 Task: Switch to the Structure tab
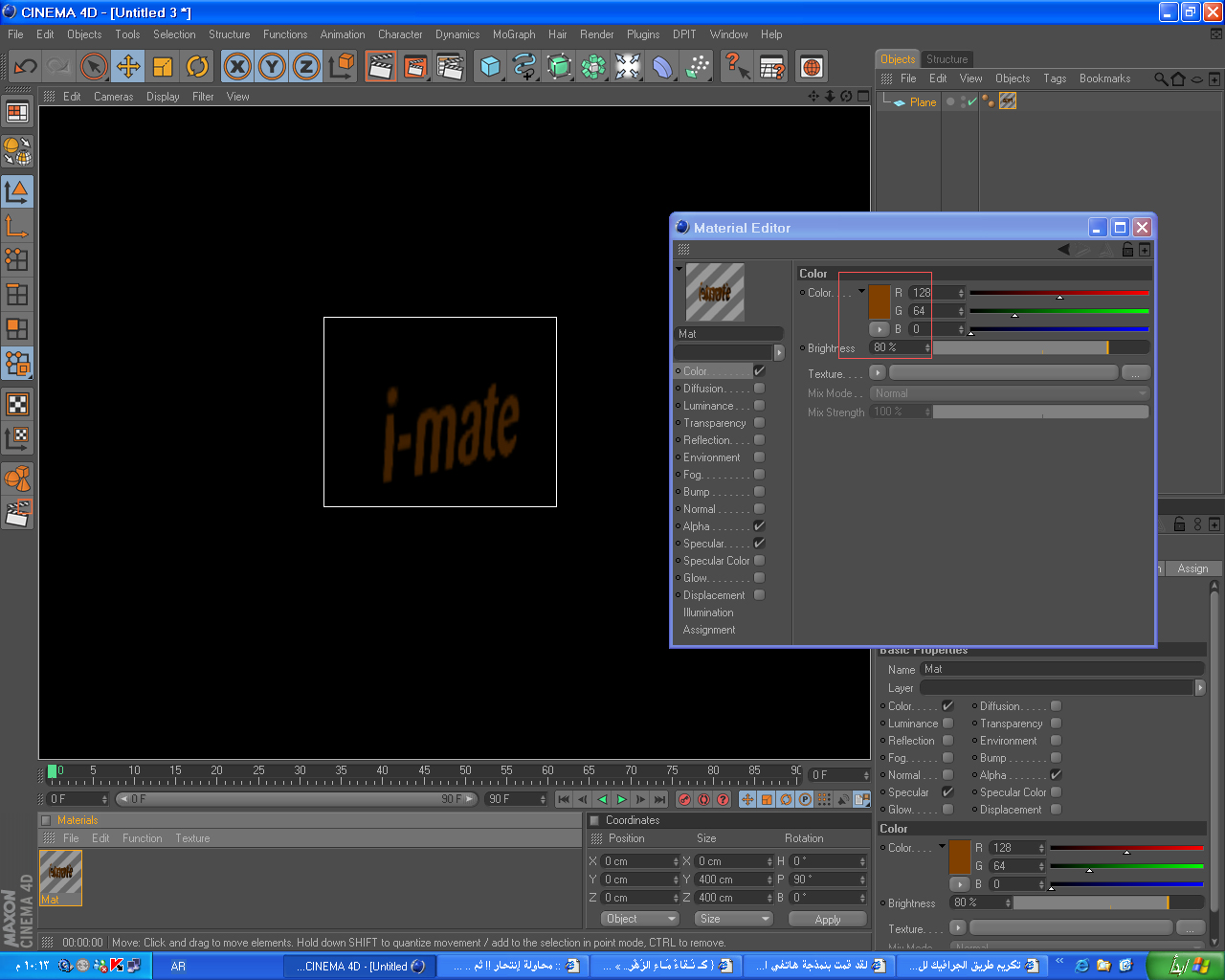click(947, 59)
